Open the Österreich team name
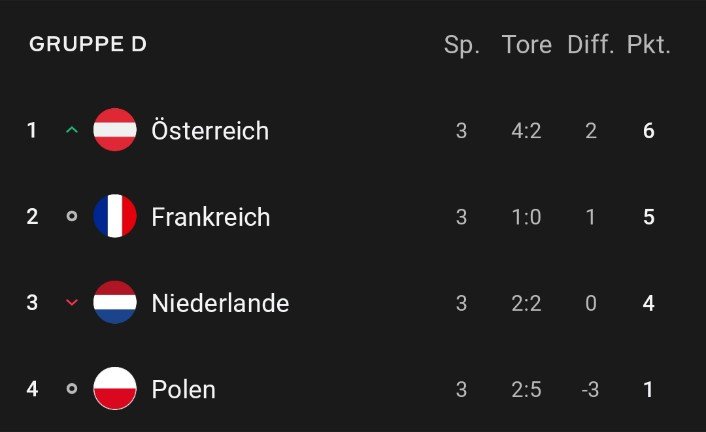 click(x=210, y=130)
